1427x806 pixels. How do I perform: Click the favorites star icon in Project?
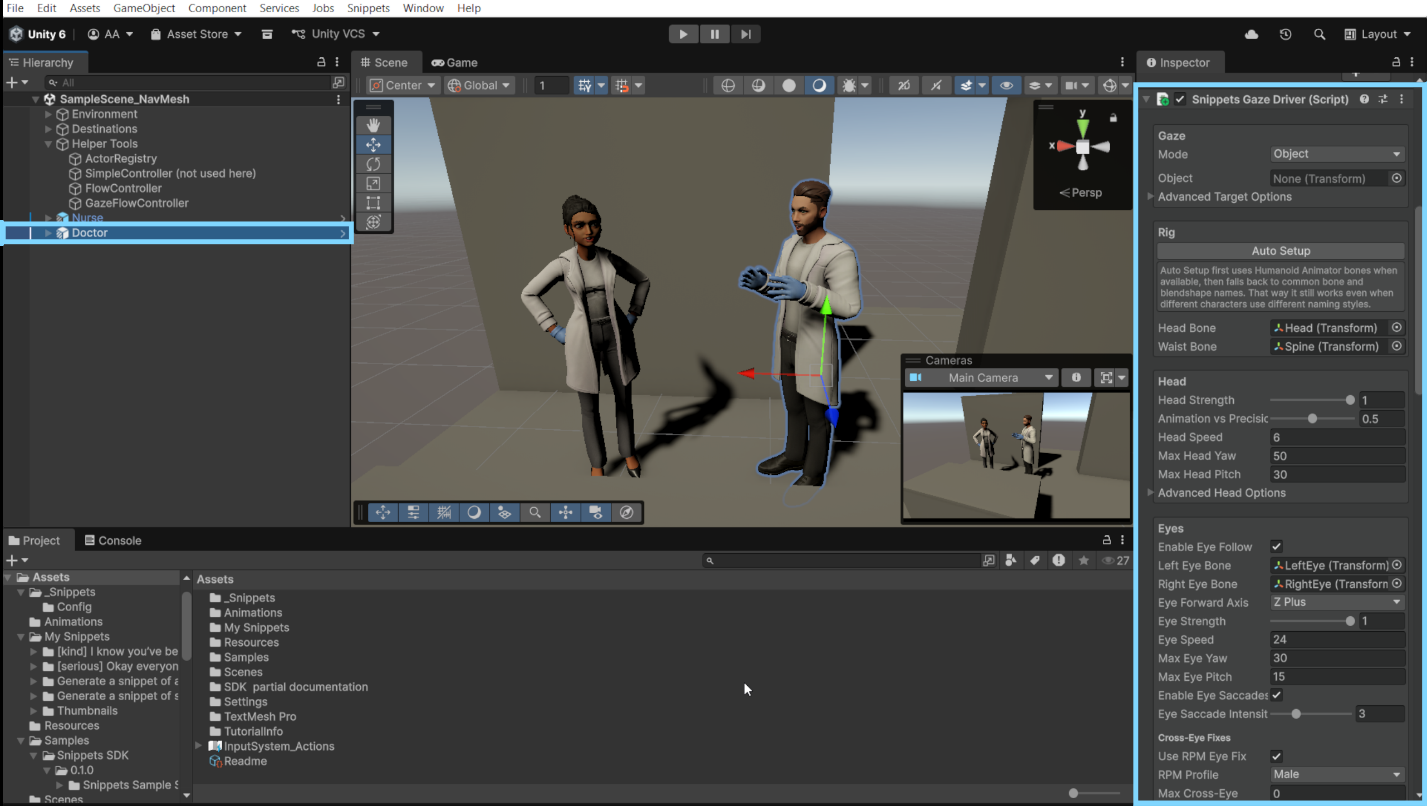(1084, 561)
